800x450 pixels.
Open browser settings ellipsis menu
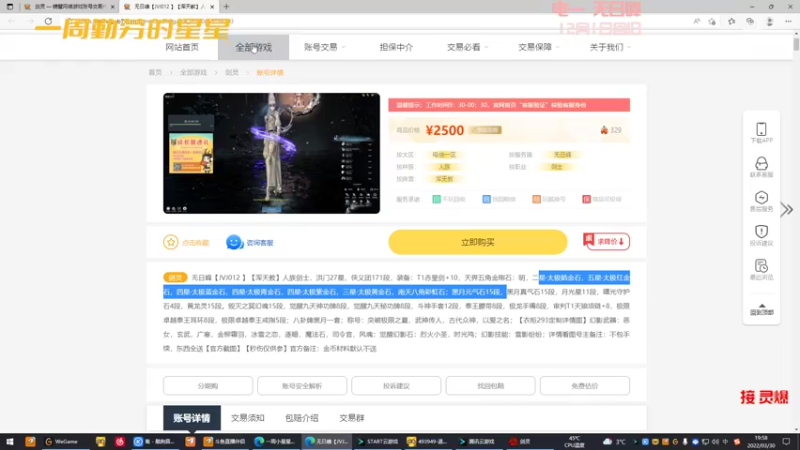788,21
